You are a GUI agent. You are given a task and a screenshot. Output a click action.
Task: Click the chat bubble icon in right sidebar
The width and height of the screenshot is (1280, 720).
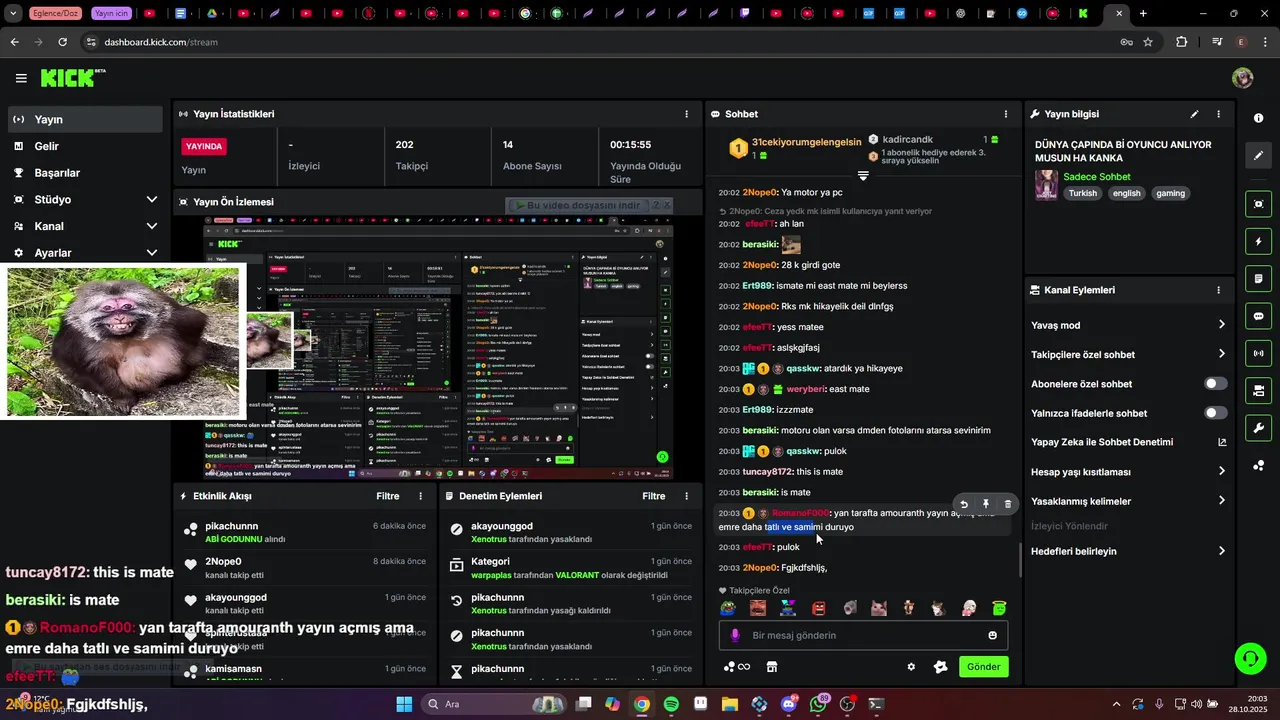tap(1258, 316)
